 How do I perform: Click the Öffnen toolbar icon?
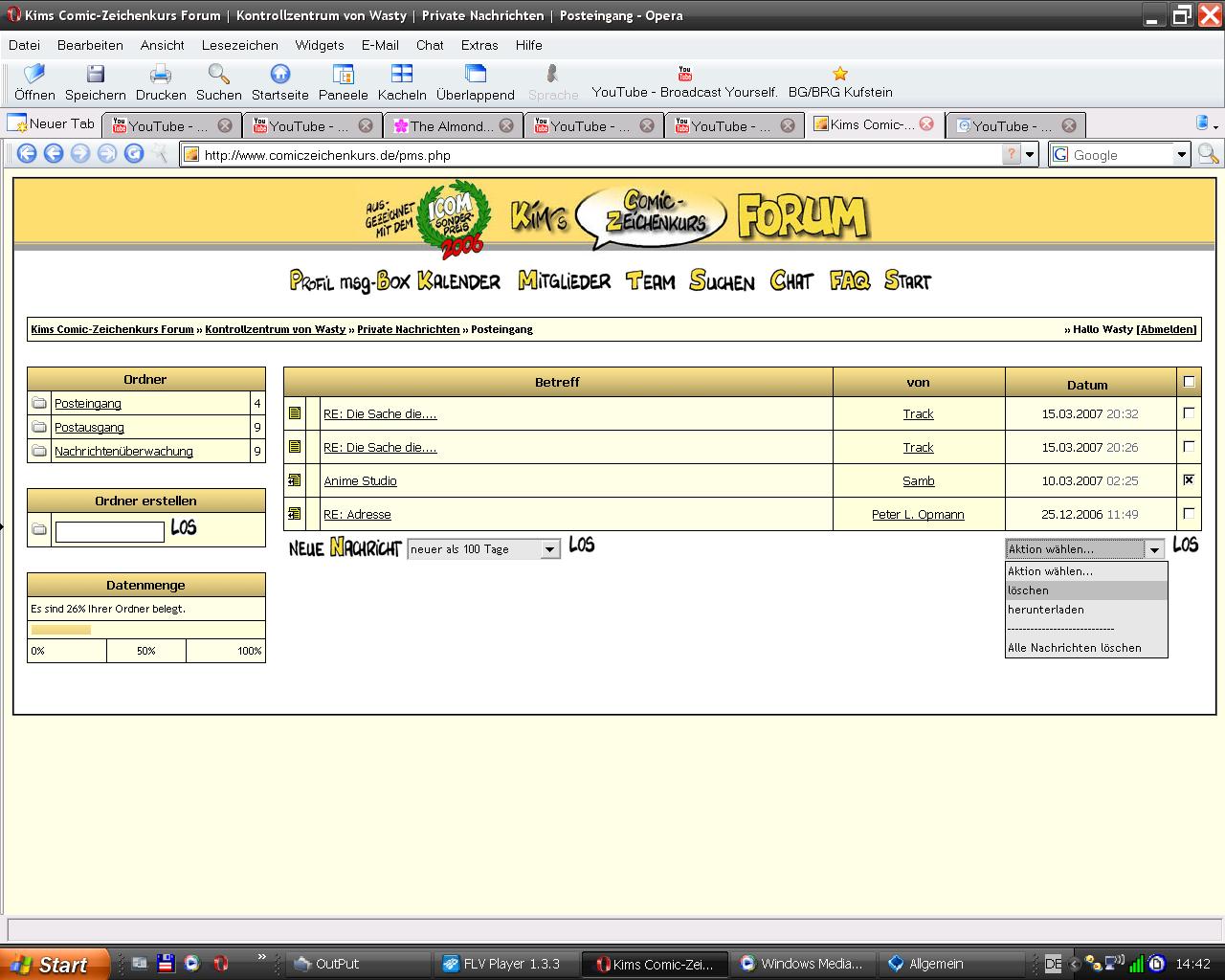tap(34, 74)
